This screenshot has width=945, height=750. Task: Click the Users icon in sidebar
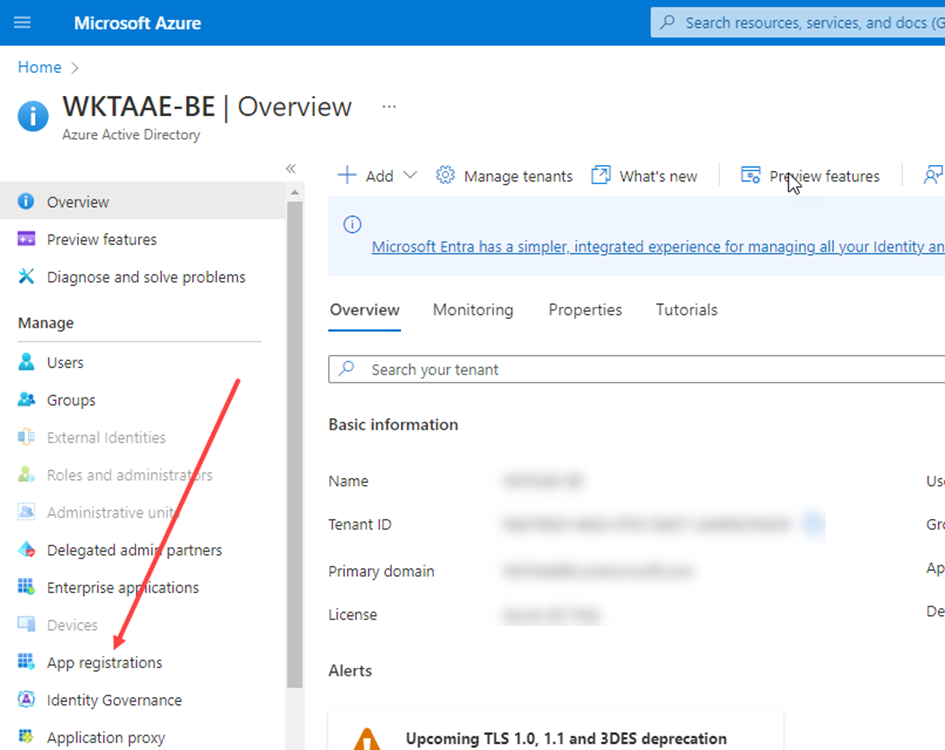27,363
